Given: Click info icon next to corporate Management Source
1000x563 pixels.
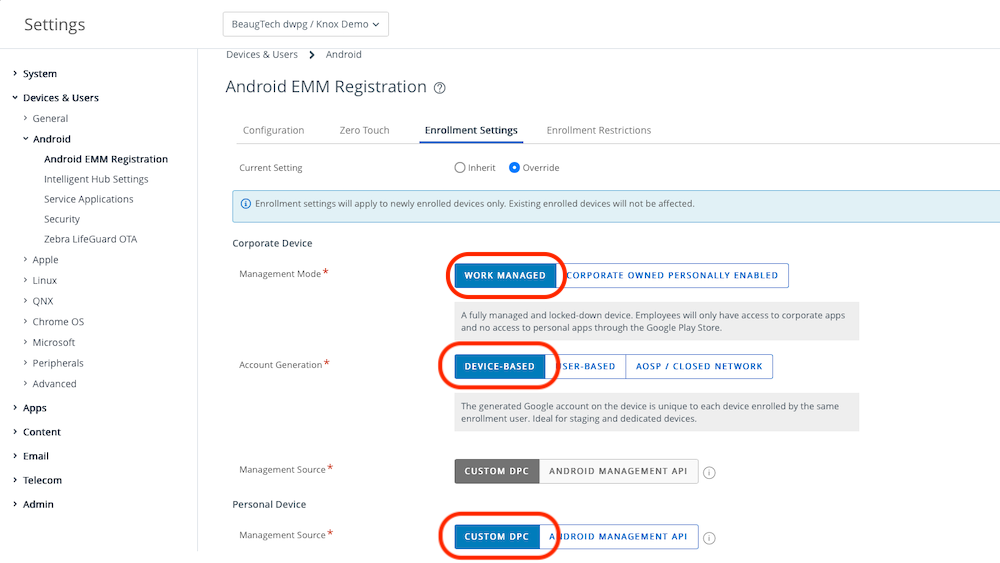Looking at the screenshot, I should (710, 472).
